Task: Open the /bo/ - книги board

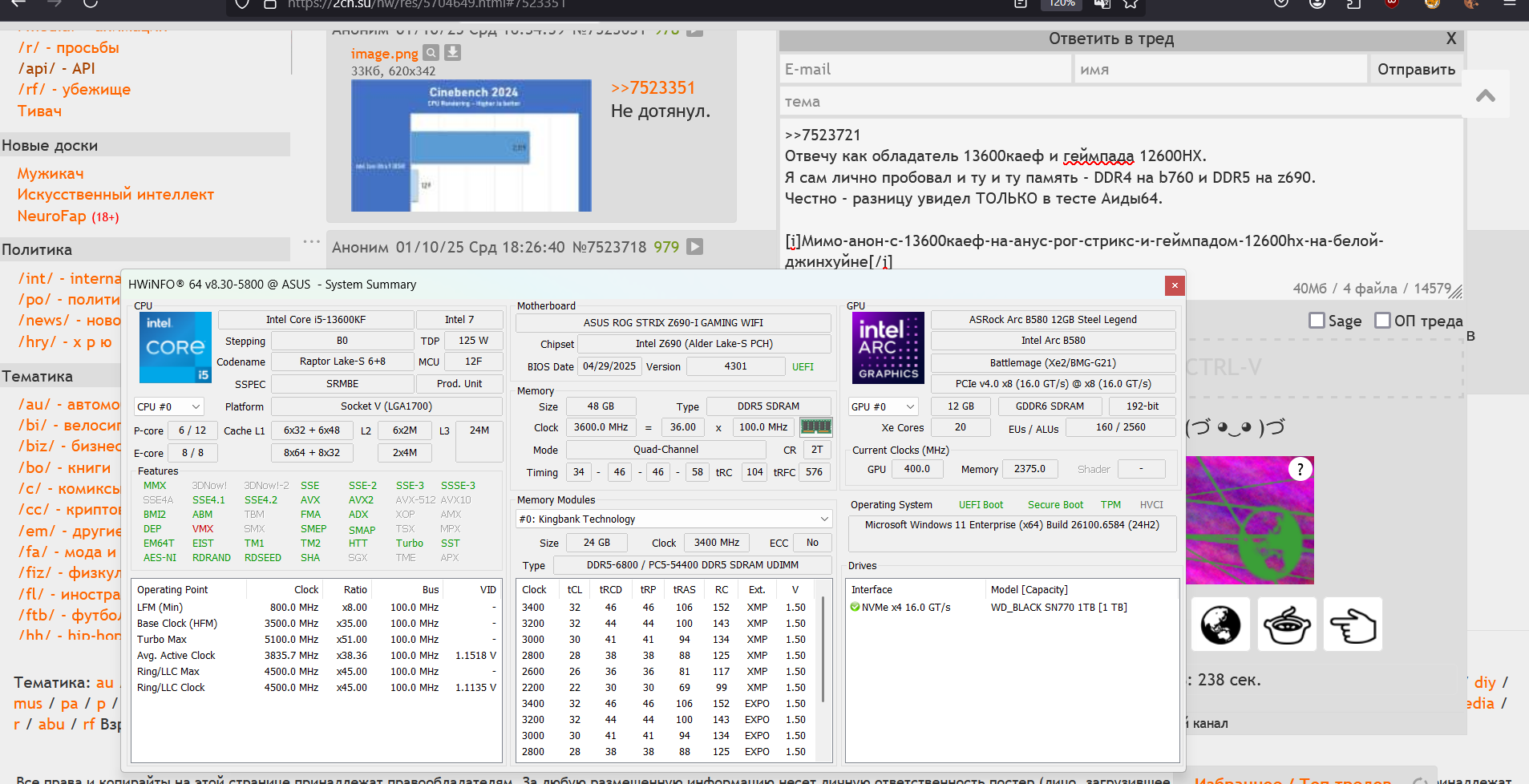Action: (64, 467)
